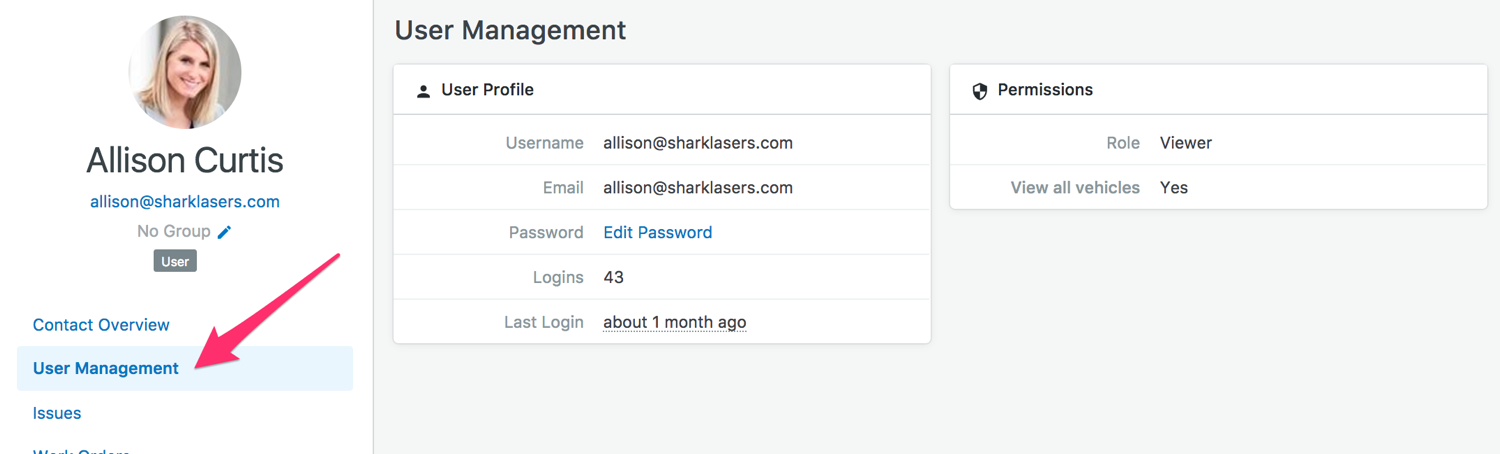Image resolution: width=1500 pixels, height=454 pixels.
Task: Click the Username value in User Profile
Action: point(697,143)
